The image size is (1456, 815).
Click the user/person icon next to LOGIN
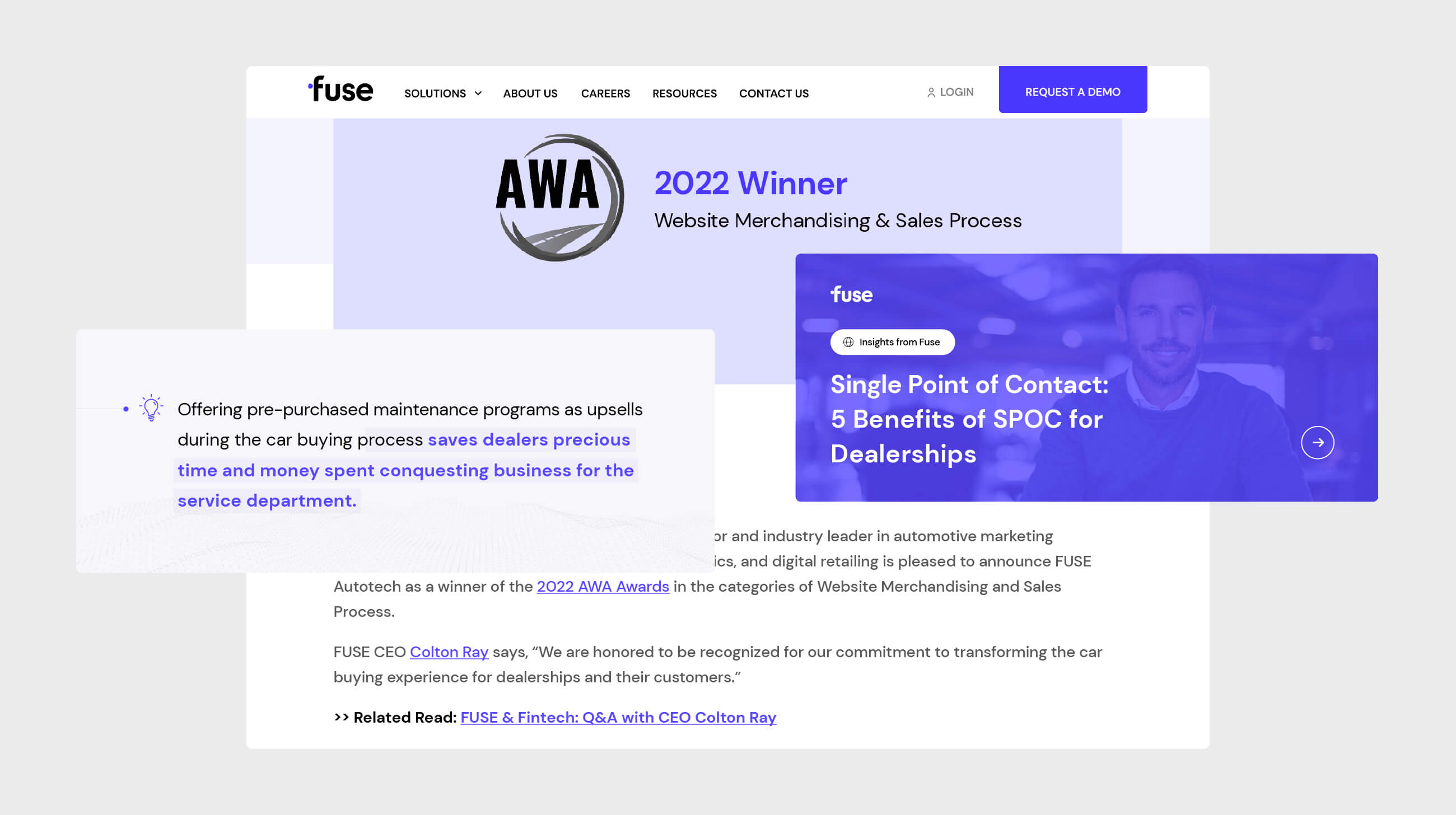pyautogui.click(x=930, y=91)
